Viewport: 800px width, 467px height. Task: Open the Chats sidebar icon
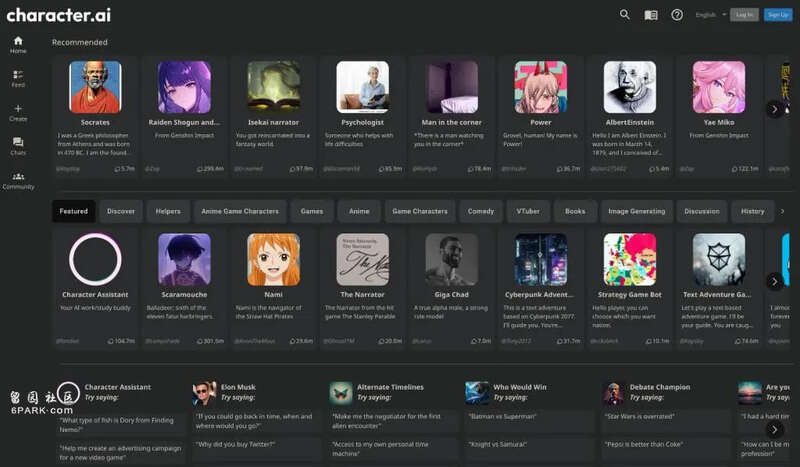[18, 145]
